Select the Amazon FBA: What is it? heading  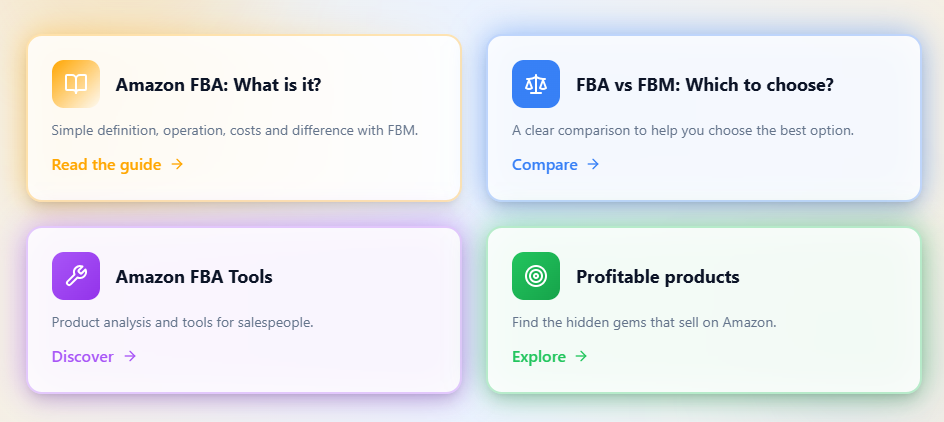tap(218, 85)
